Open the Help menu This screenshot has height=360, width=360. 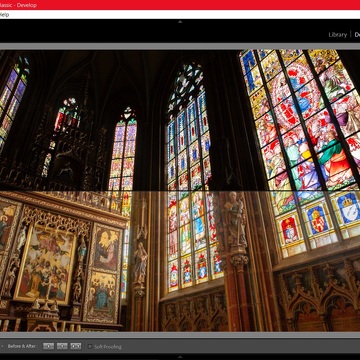(3, 15)
